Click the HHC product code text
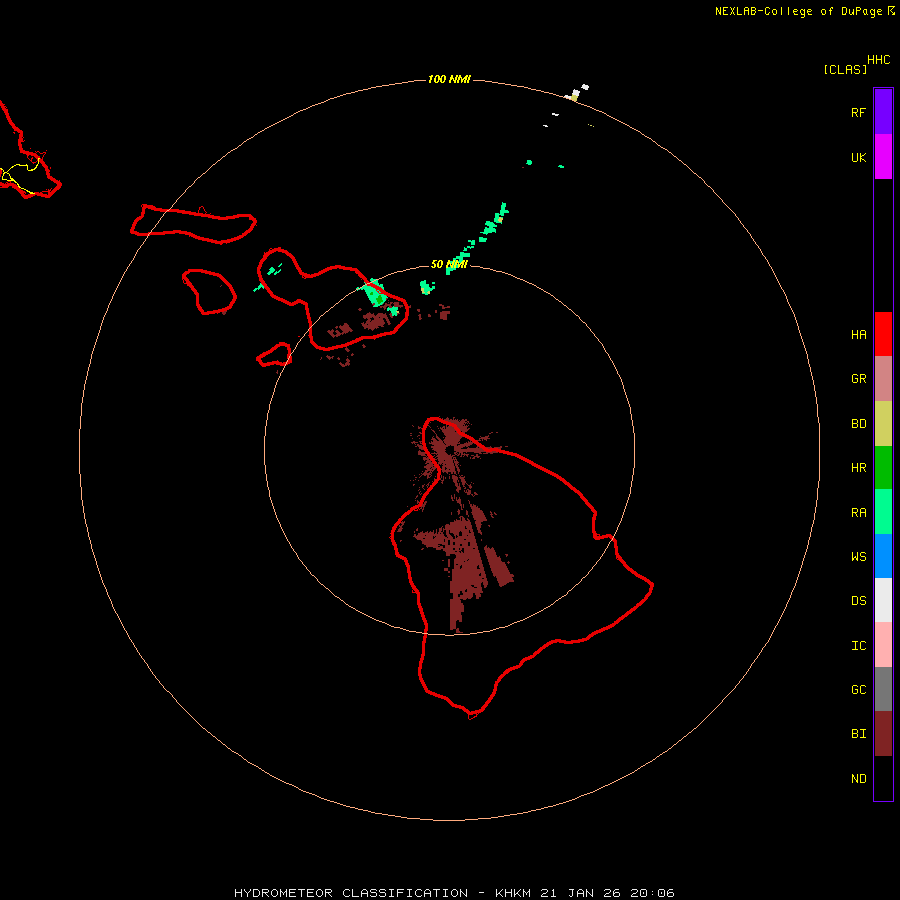The width and height of the screenshot is (900, 900). coord(878,60)
